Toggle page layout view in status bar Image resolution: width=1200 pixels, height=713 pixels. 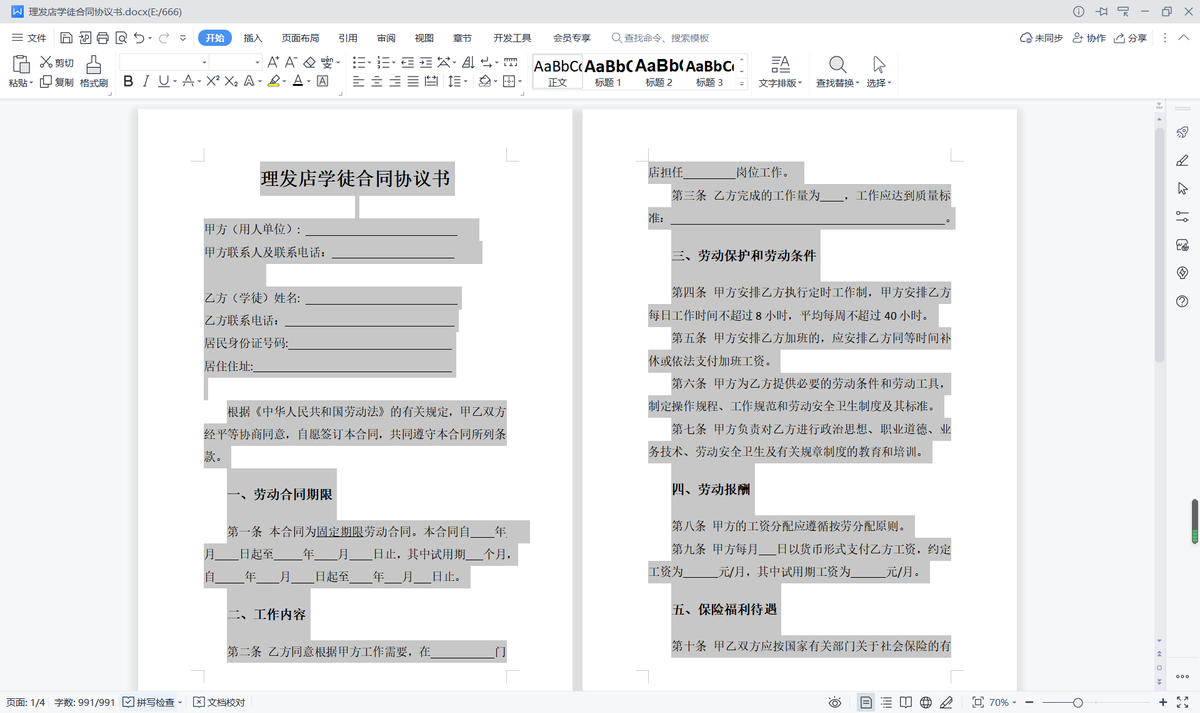[866, 702]
